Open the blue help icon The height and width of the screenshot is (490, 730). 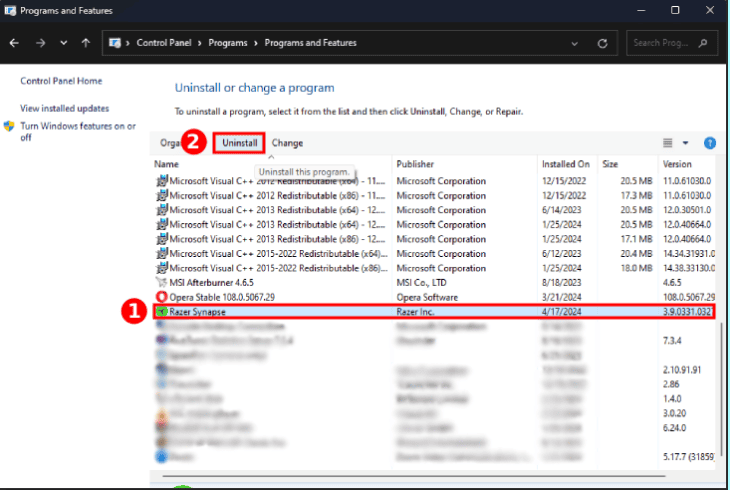(710, 143)
